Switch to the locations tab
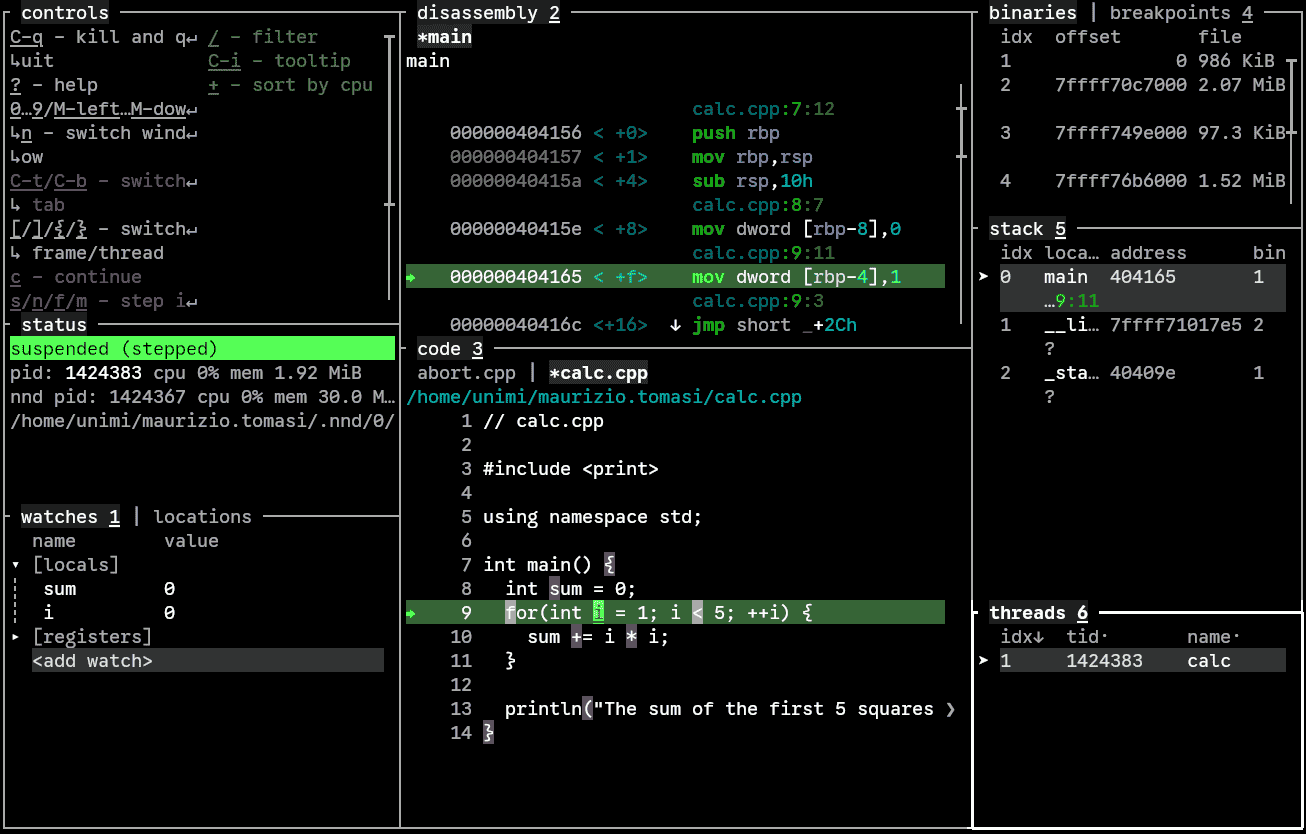The width and height of the screenshot is (1306, 834). click(x=202, y=517)
